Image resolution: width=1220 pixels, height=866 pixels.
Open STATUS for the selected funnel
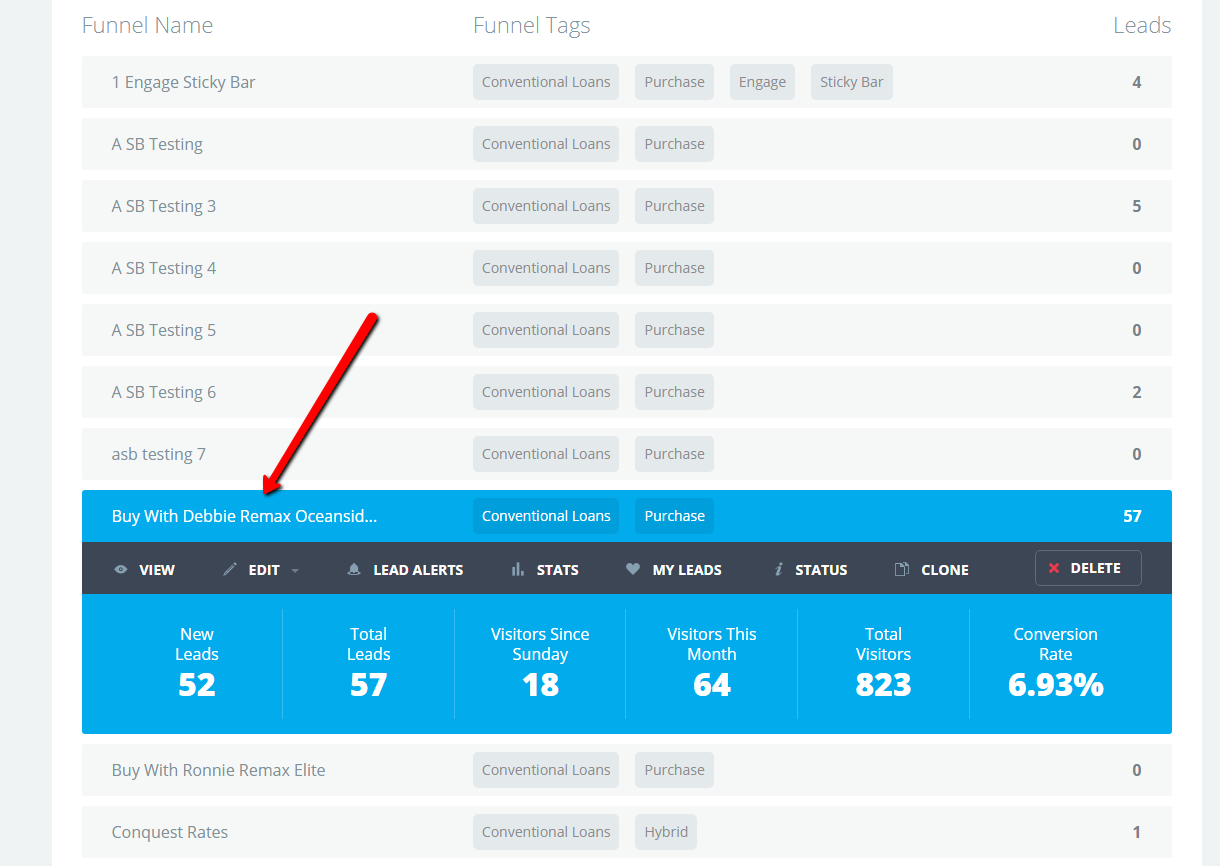point(810,569)
